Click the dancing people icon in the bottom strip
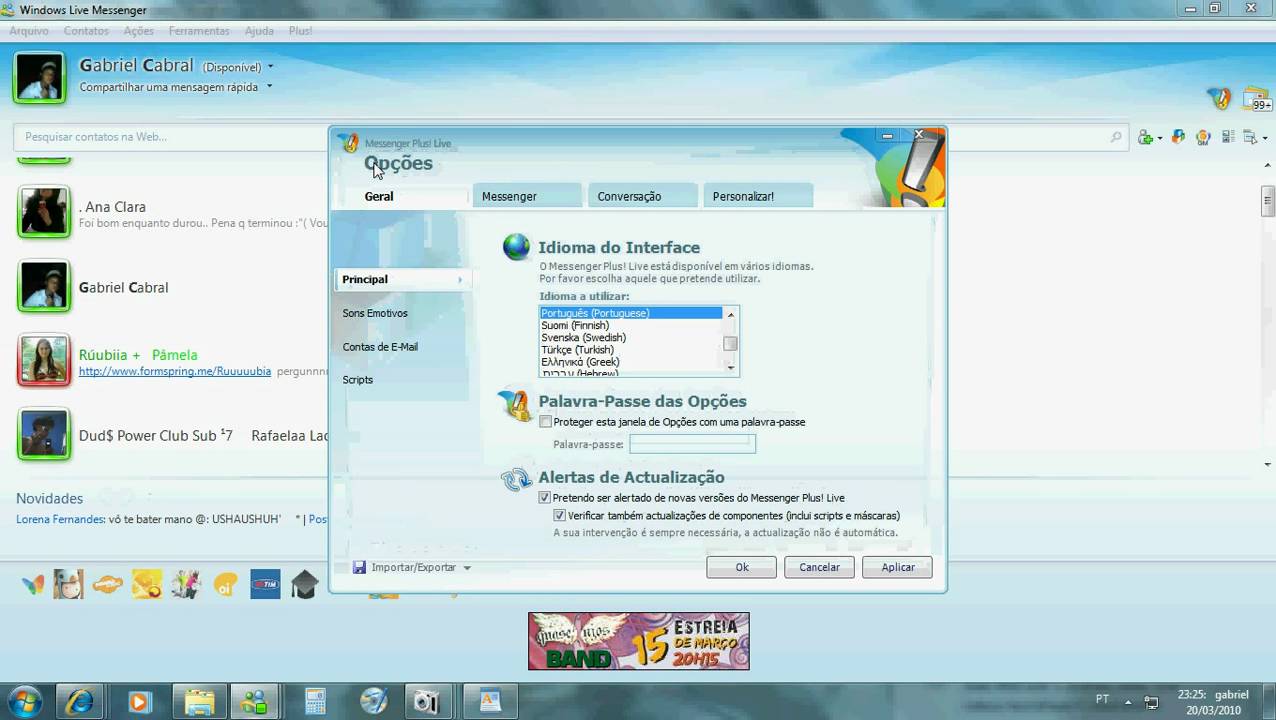This screenshot has height=720, width=1276. [x=186, y=584]
